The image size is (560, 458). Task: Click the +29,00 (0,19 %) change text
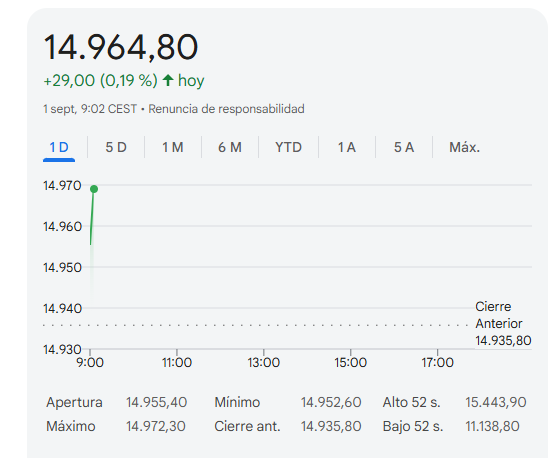[x=100, y=80]
